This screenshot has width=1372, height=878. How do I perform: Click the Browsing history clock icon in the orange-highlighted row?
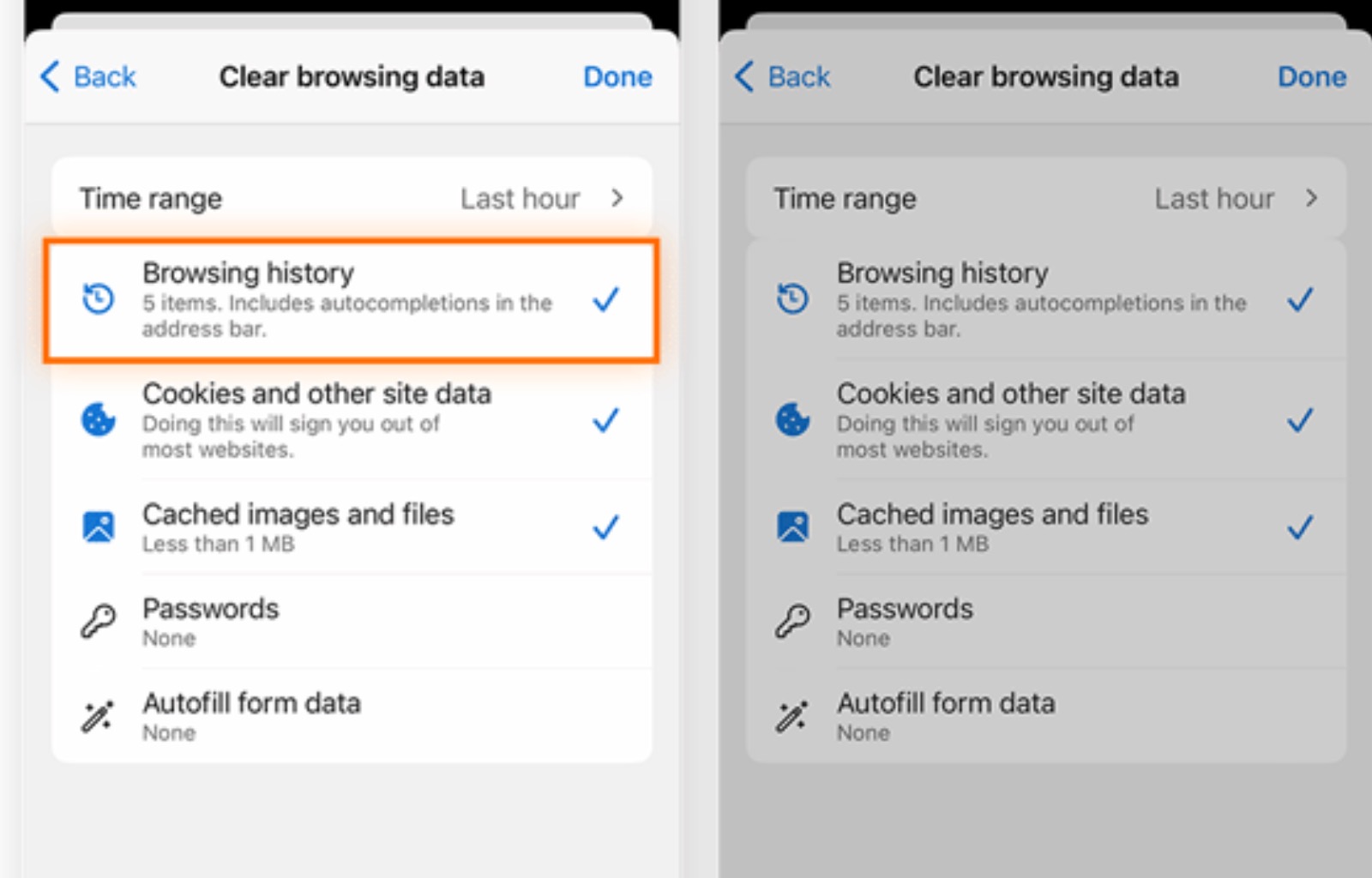pos(98,299)
